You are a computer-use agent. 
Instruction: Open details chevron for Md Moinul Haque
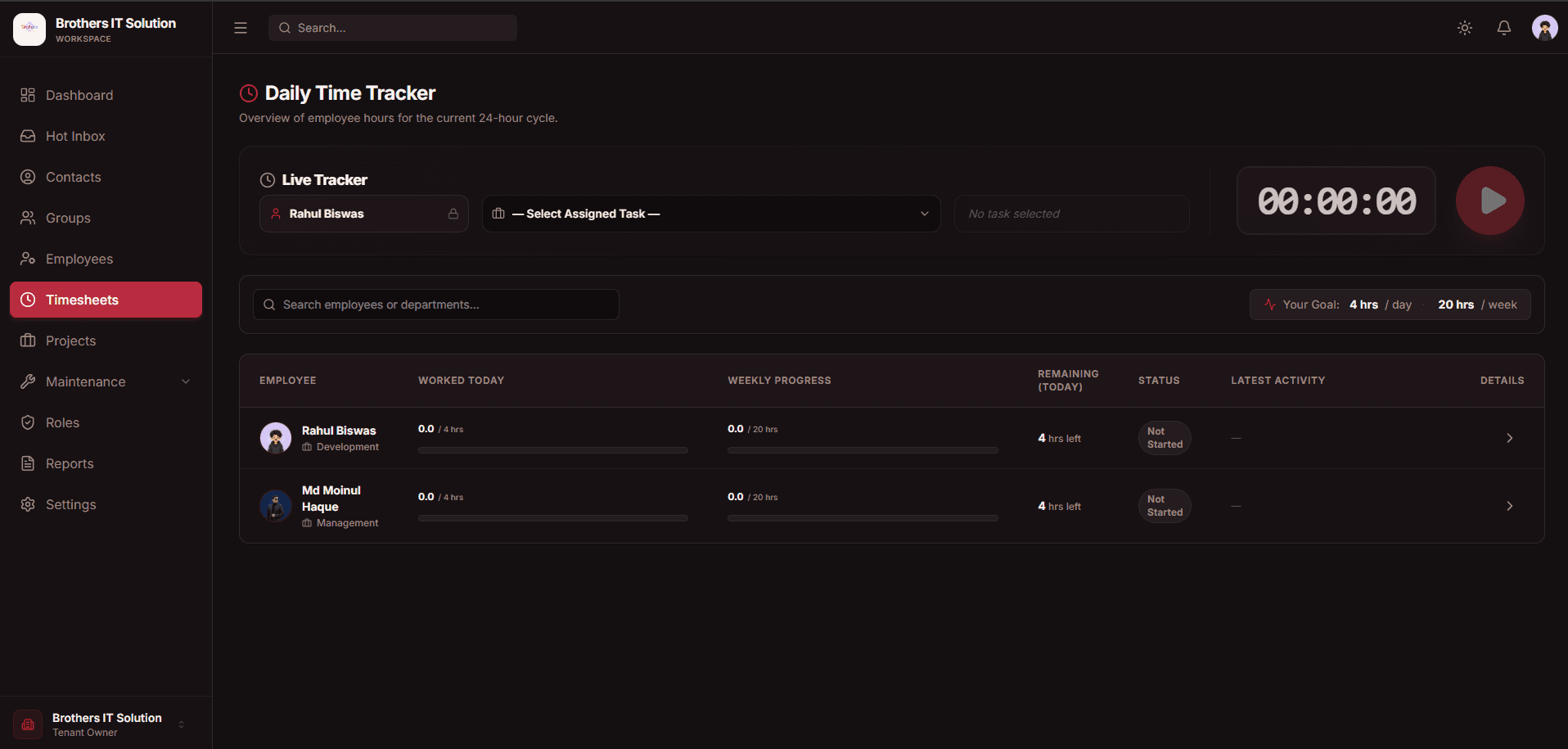coord(1510,506)
